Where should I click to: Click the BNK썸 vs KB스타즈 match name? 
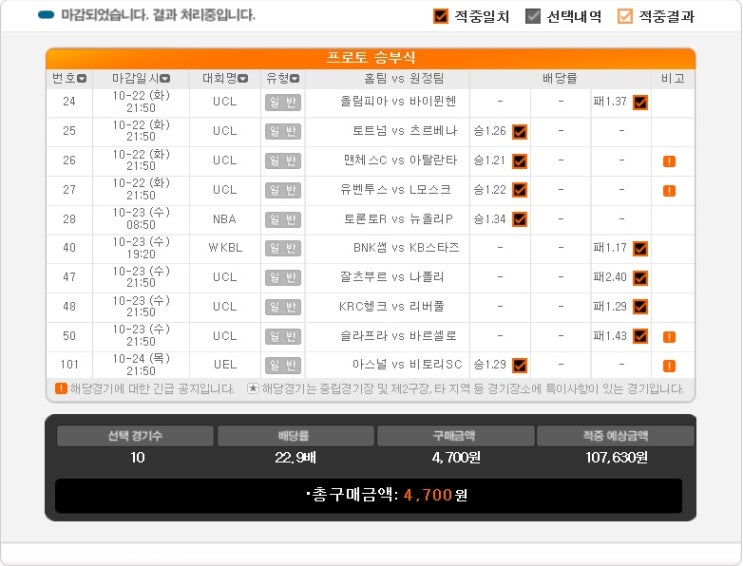tap(406, 247)
